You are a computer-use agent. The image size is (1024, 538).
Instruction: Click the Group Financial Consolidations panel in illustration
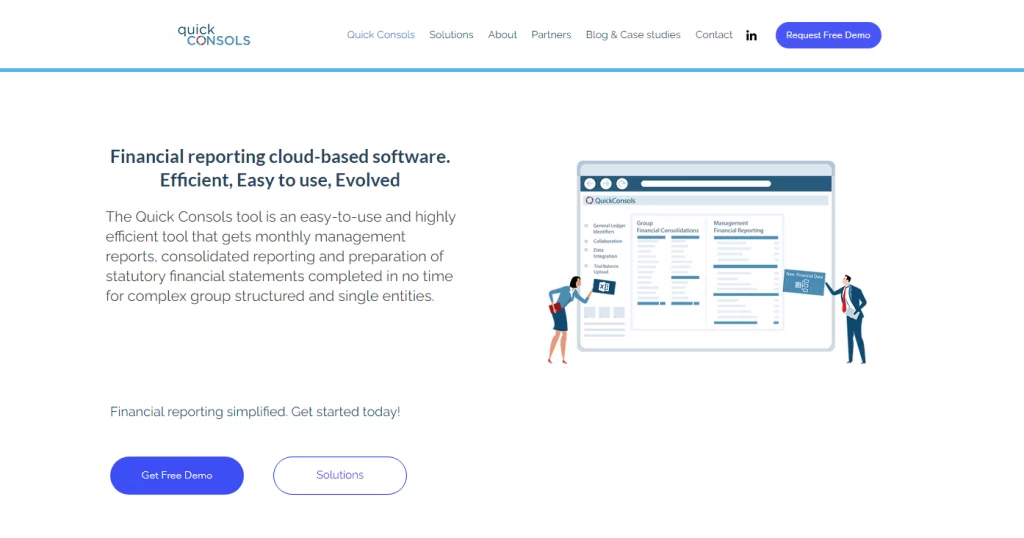[668, 265]
